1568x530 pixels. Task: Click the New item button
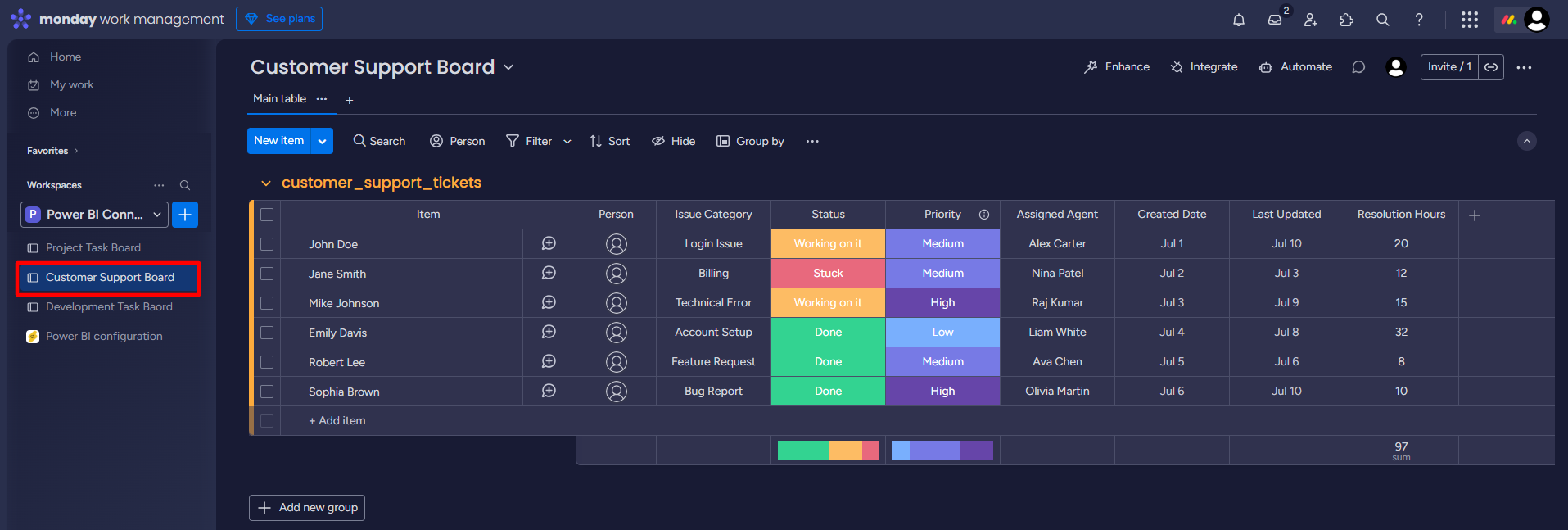[x=278, y=141]
